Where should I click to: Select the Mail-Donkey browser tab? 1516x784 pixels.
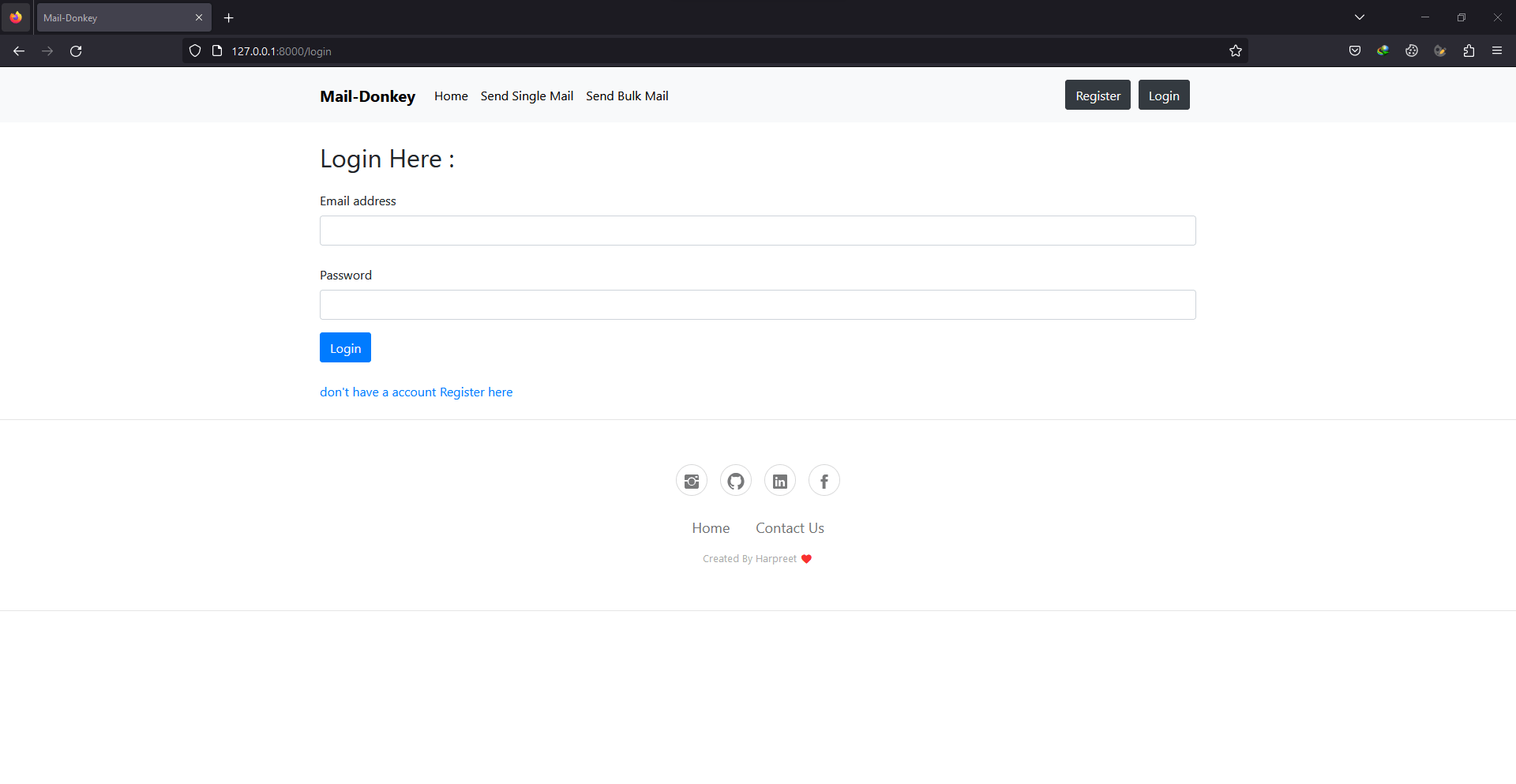pyautogui.click(x=111, y=17)
